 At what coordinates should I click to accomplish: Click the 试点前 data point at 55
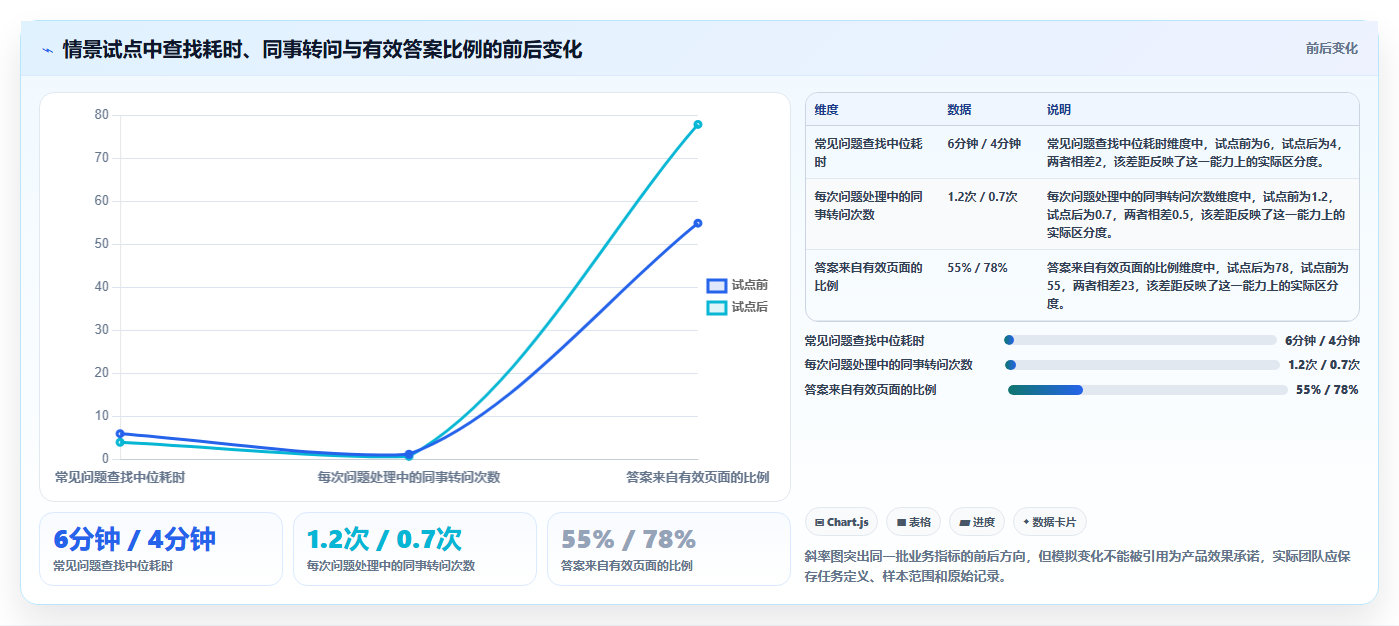(698, 223)
